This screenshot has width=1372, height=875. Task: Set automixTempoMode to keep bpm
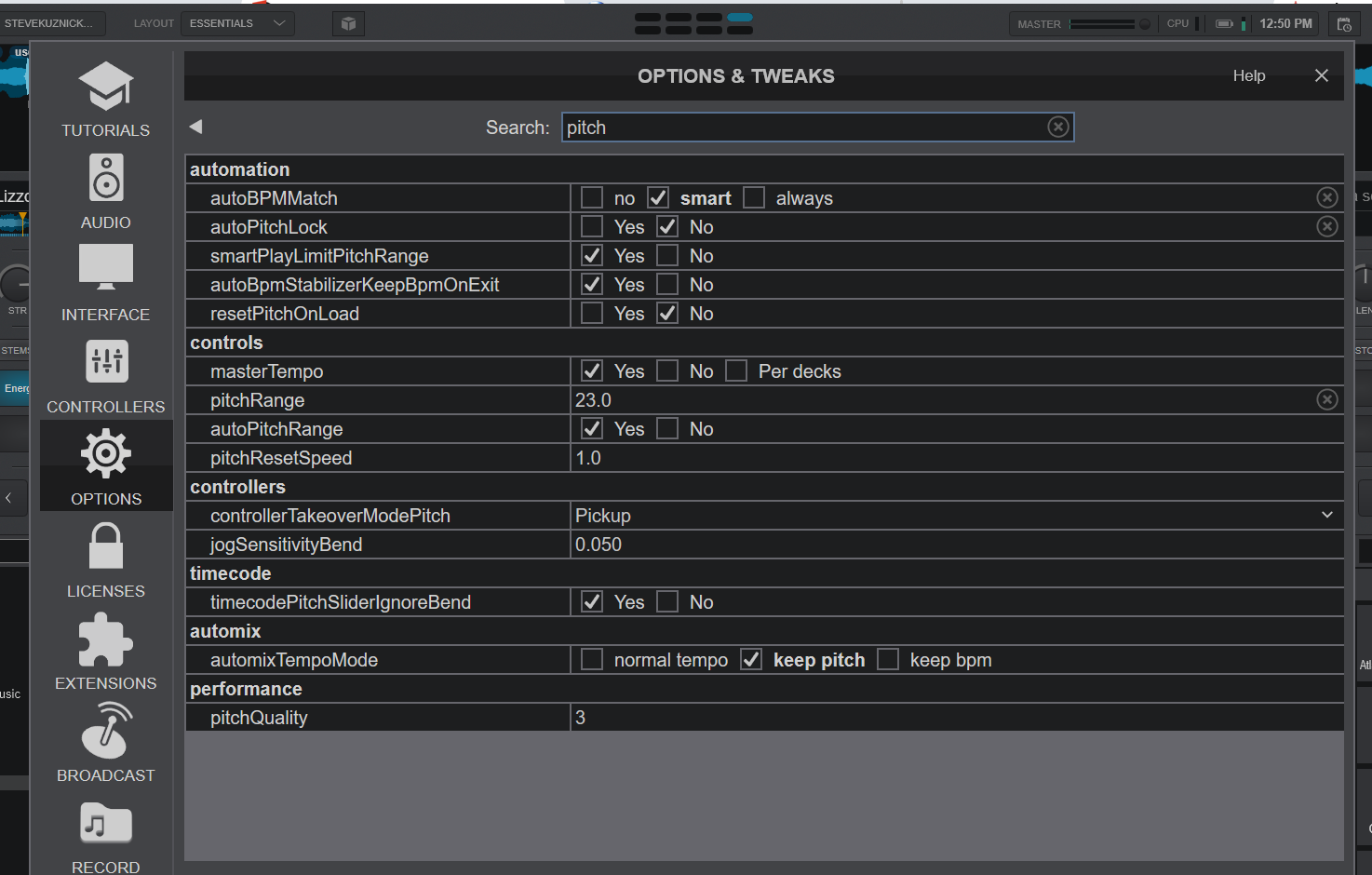click(x=888, y=659)
